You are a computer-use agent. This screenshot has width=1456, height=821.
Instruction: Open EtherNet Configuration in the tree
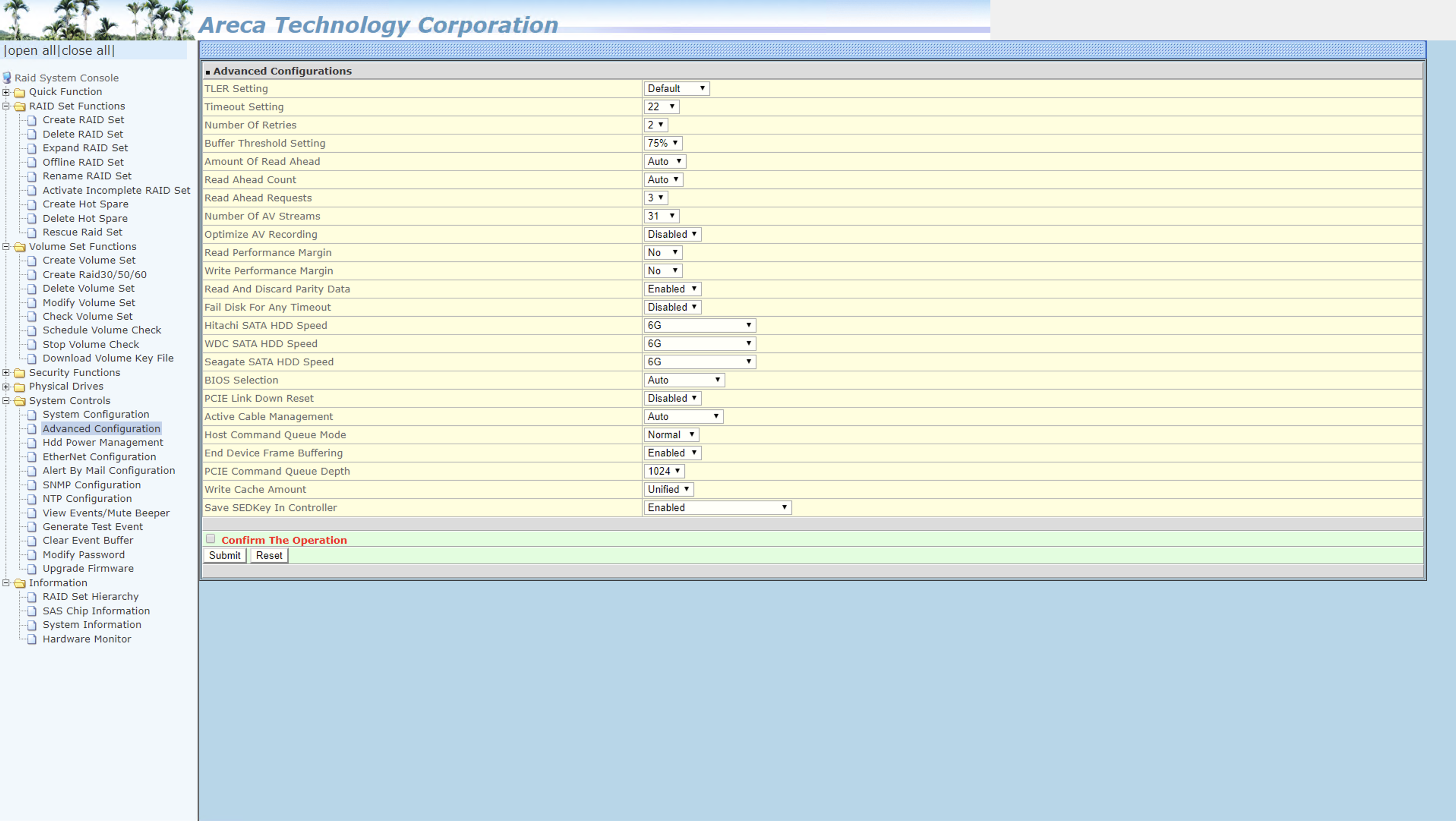[x=99, y=457]
